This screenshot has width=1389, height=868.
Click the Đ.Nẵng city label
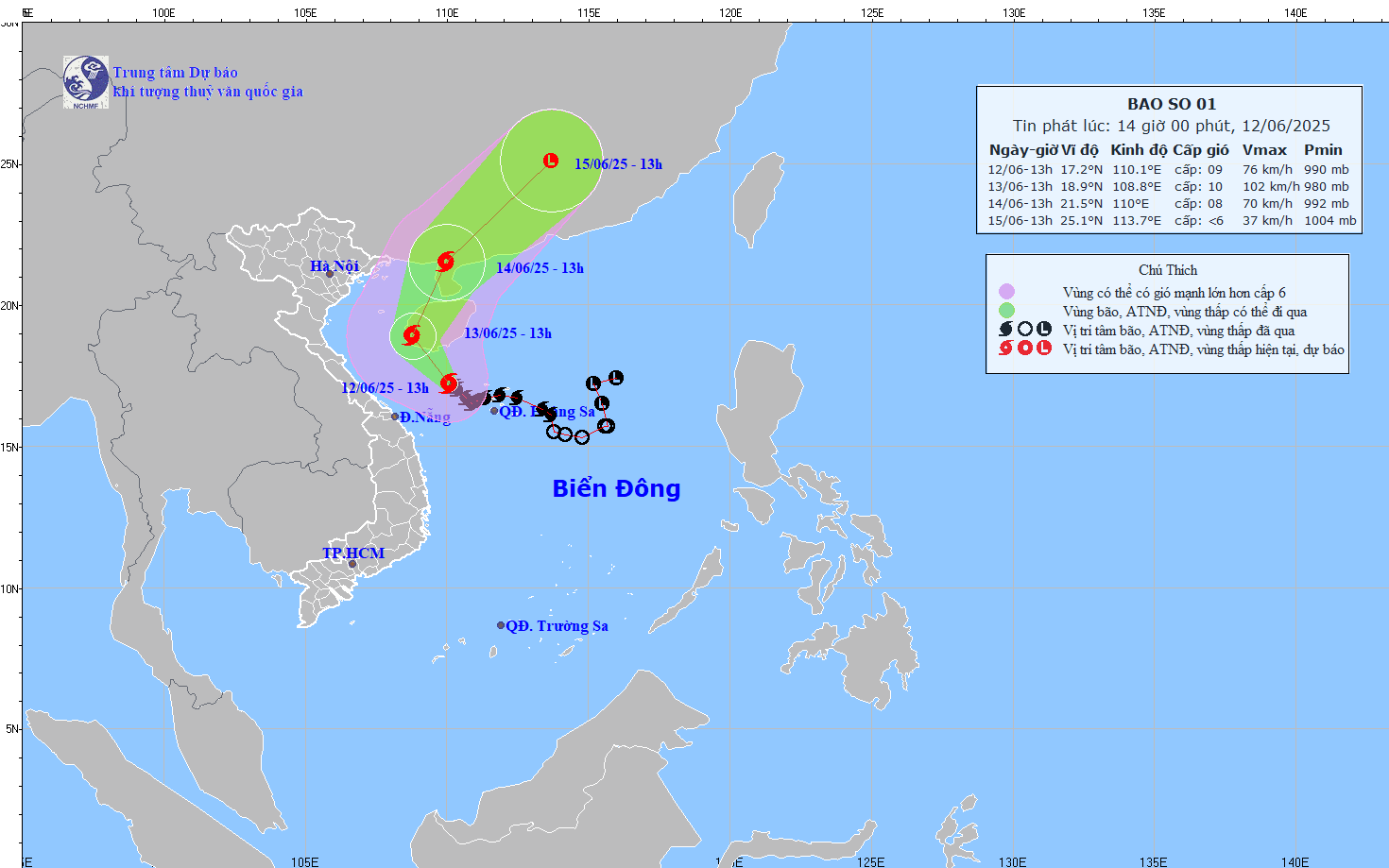[425, 417]
